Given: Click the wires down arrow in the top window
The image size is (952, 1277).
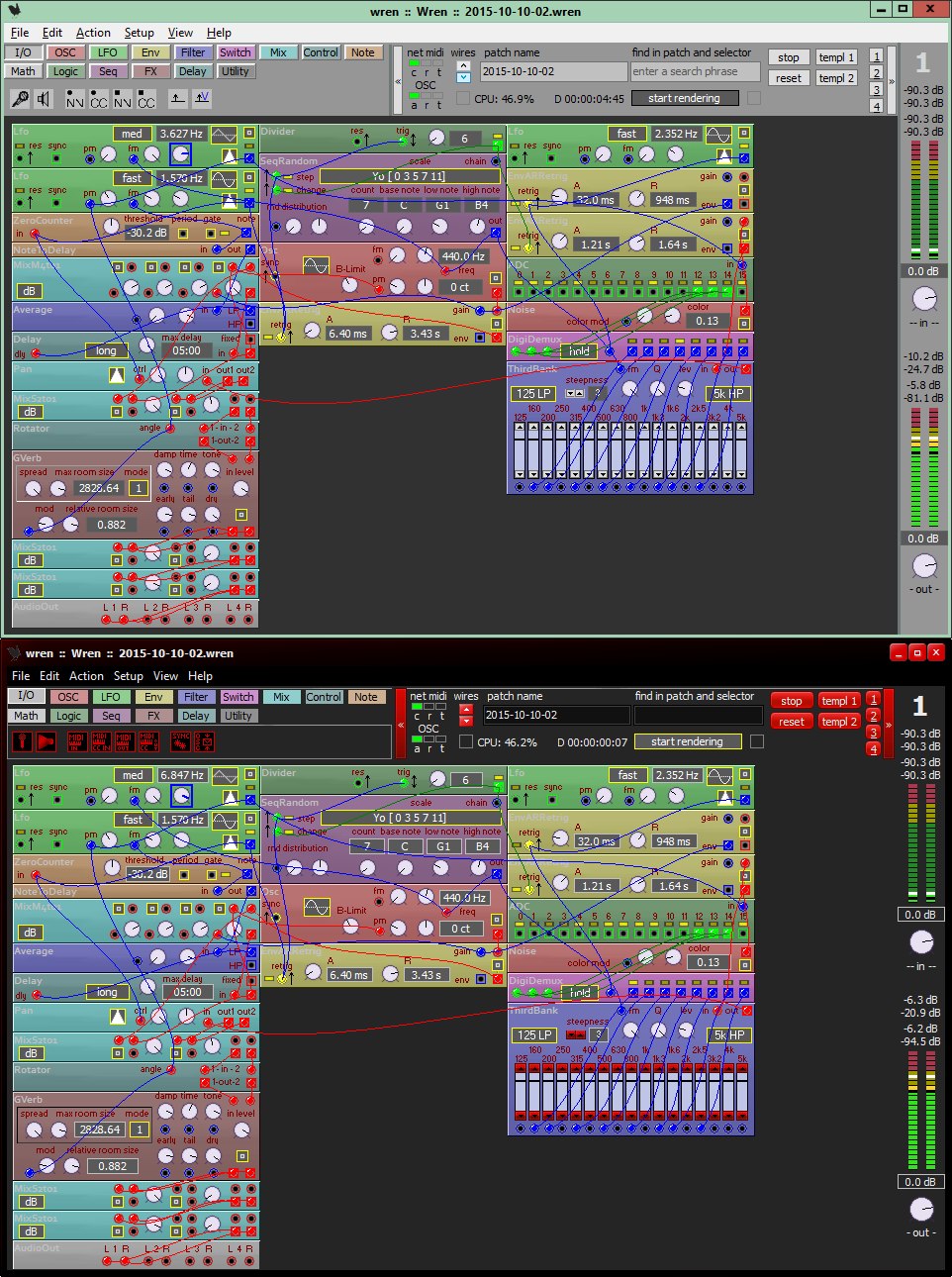Looking at the screenshot, I should click(x=463, y=77).
